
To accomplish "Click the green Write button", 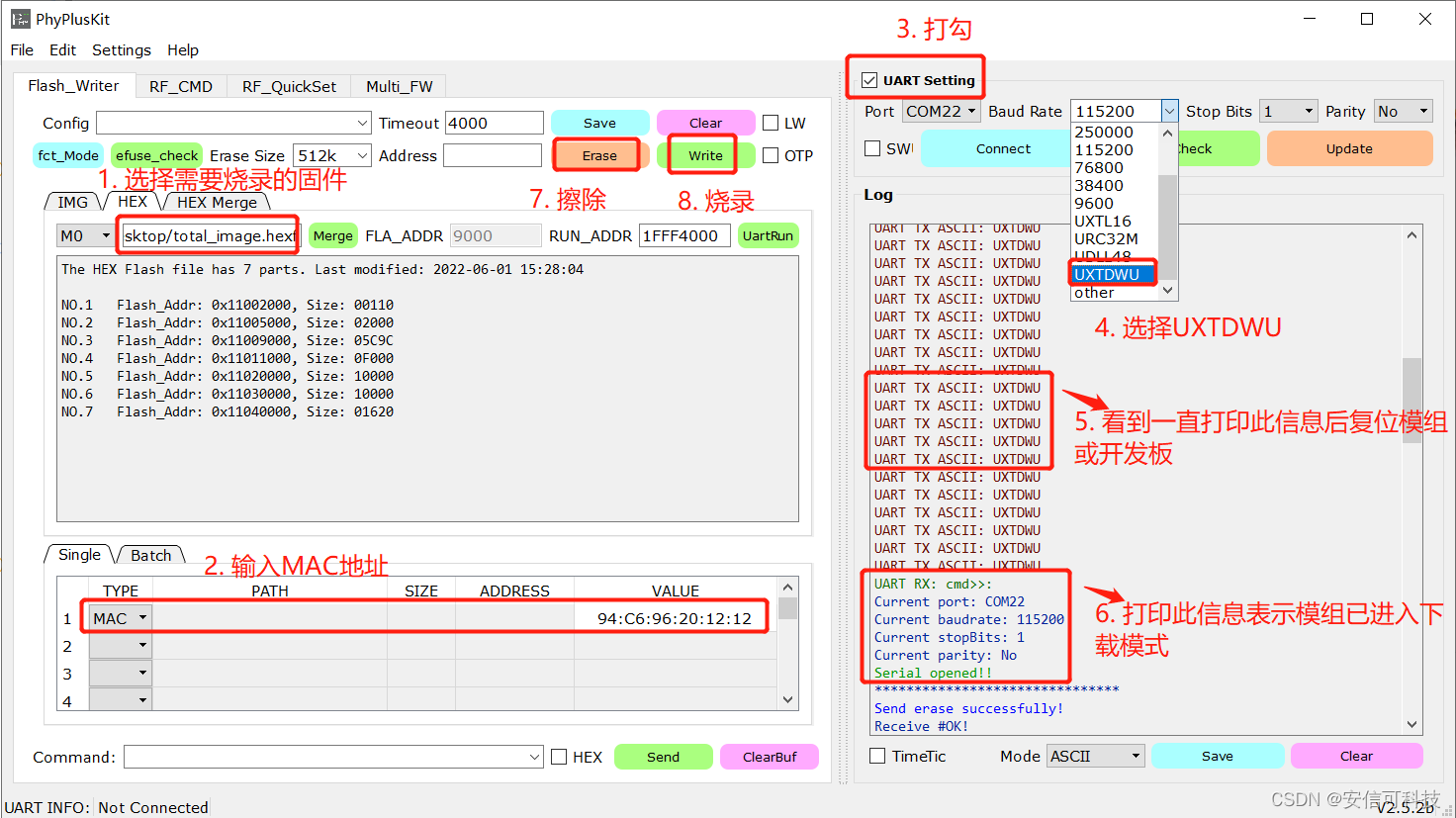I will 705,155.
